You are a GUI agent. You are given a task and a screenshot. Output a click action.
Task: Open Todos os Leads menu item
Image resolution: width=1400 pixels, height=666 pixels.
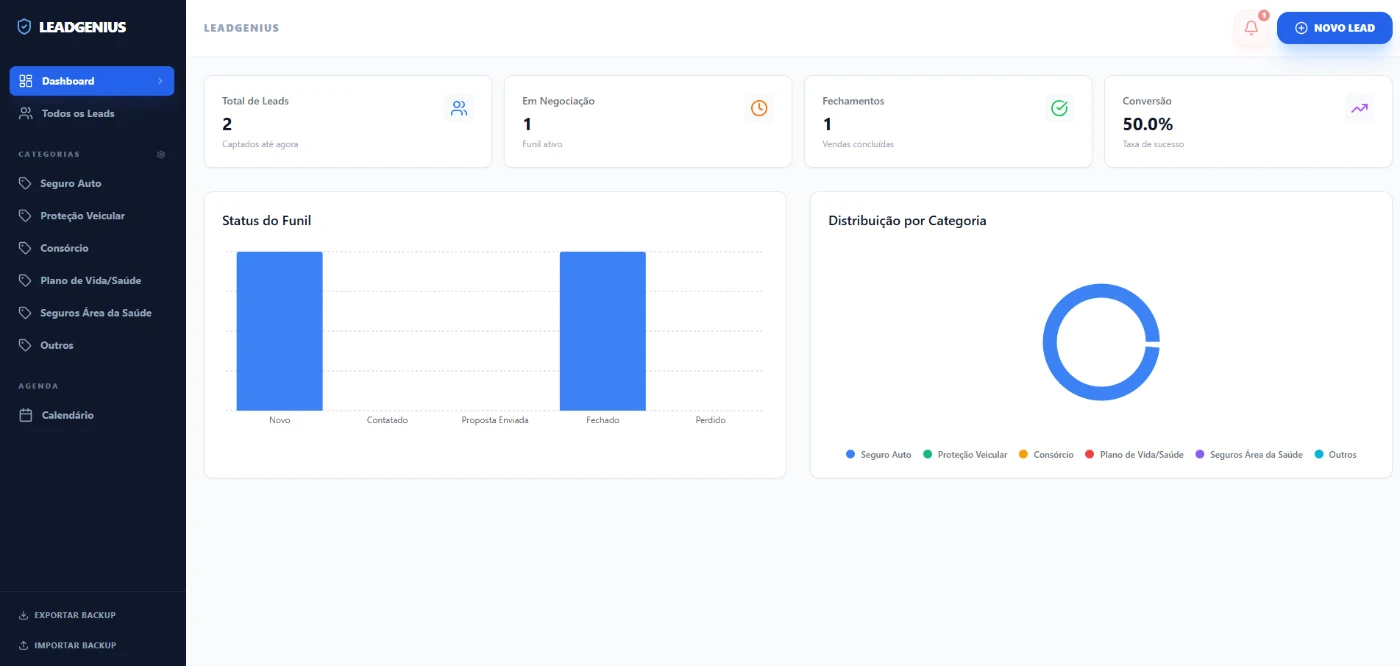[x=78, y=114]
